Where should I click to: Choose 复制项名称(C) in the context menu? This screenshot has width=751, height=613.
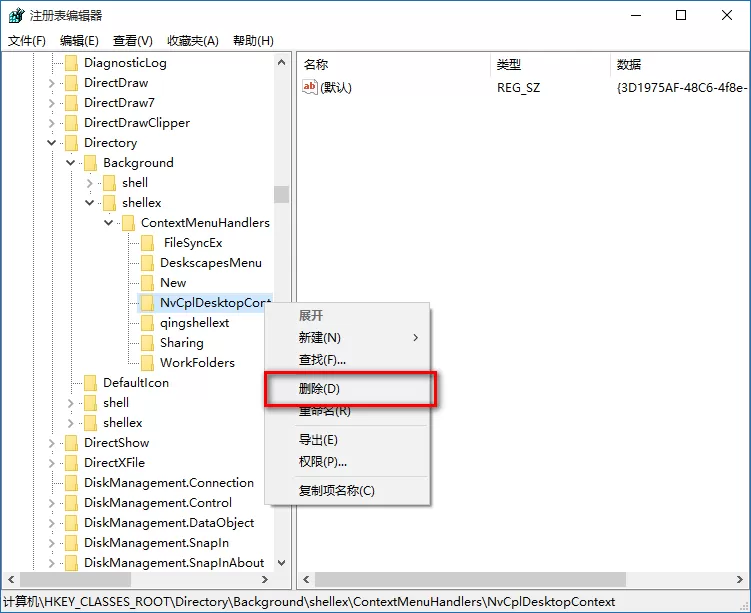[x=348, y=490]
